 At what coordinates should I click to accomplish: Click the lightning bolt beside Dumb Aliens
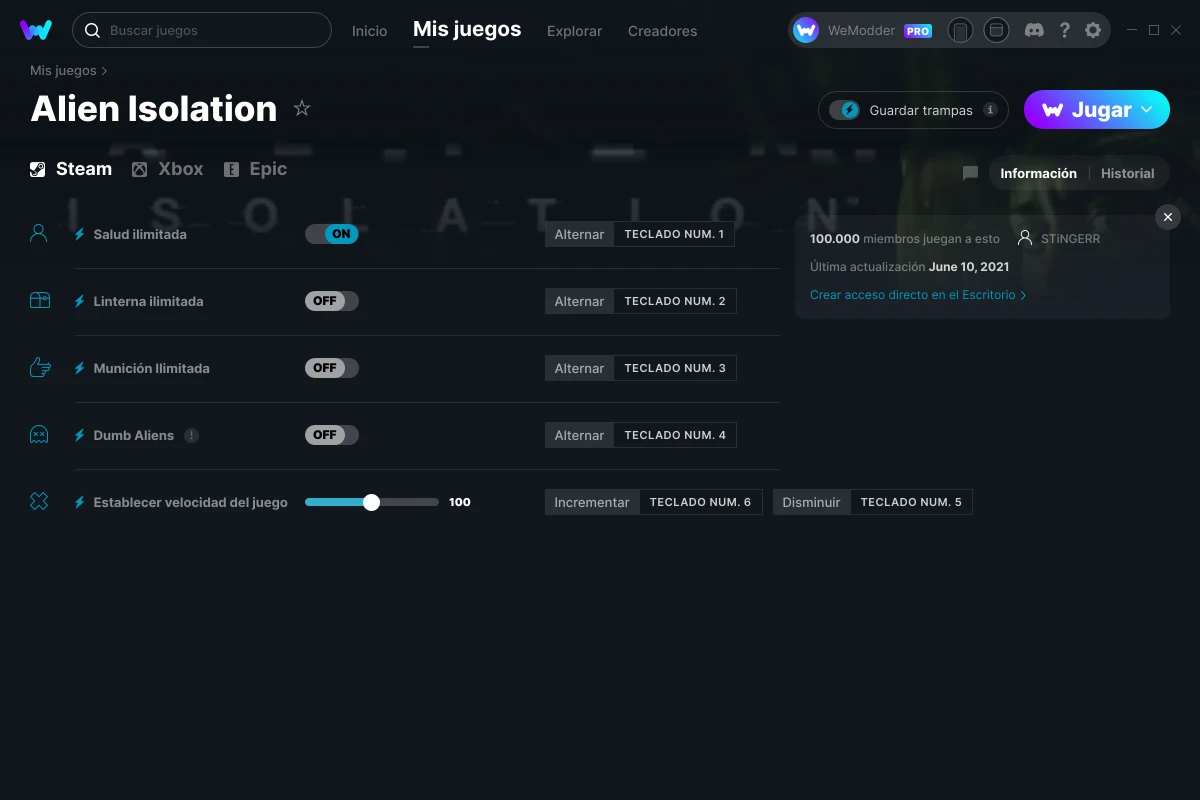pos(80,435)
